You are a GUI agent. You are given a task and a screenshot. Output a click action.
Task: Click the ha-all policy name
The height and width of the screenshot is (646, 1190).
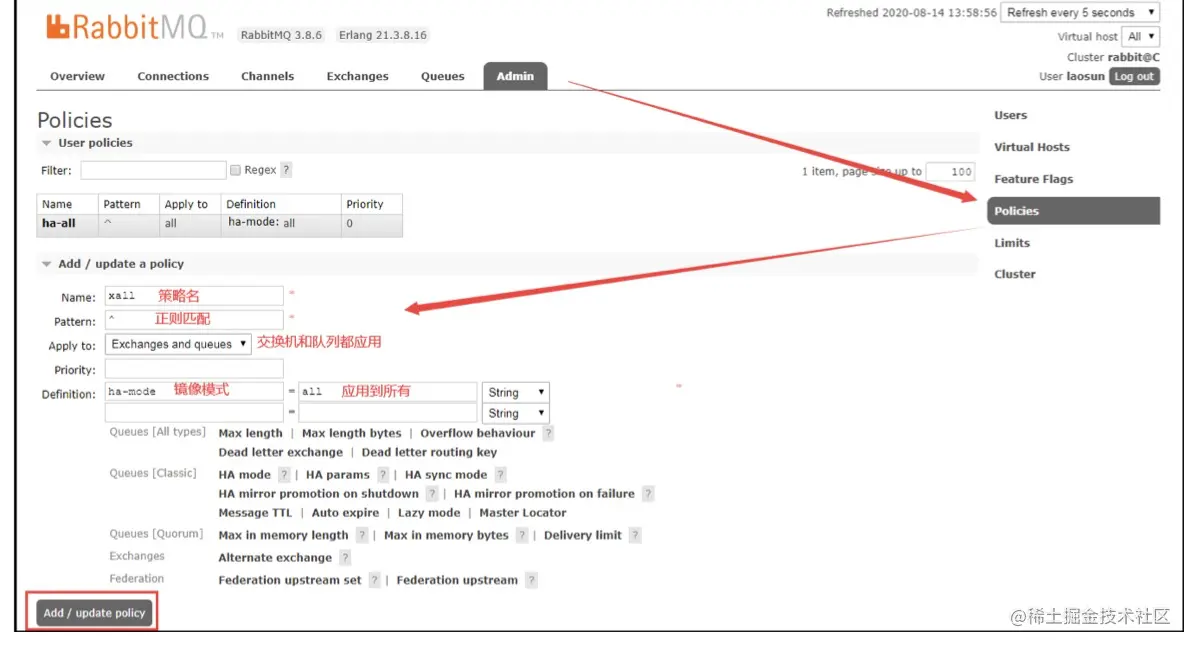(x=58, y=223)
